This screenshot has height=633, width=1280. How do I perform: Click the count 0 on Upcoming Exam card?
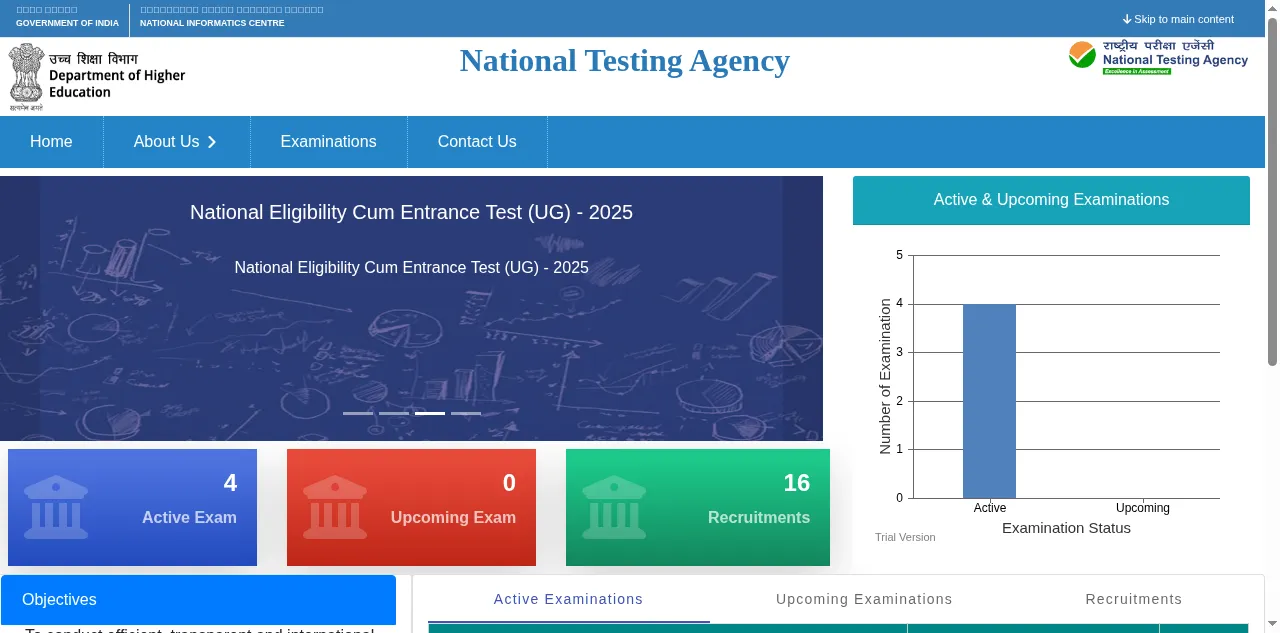coord(509,484)
